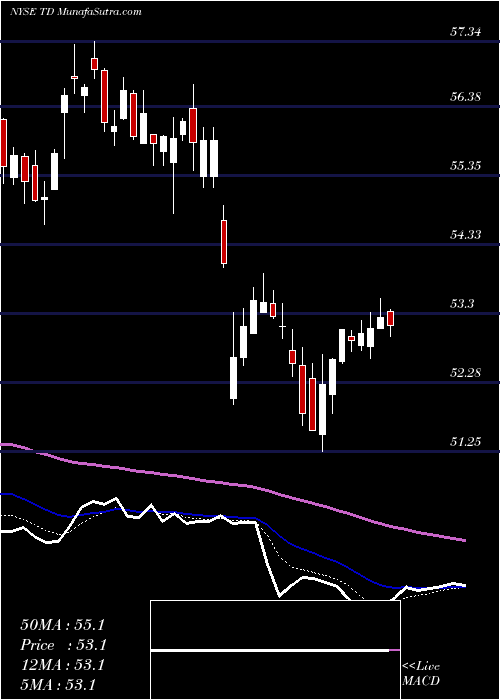Screen dimensions: 500x700
Task: Click the 55.35 price level label
Action: [x=466, y=166]
